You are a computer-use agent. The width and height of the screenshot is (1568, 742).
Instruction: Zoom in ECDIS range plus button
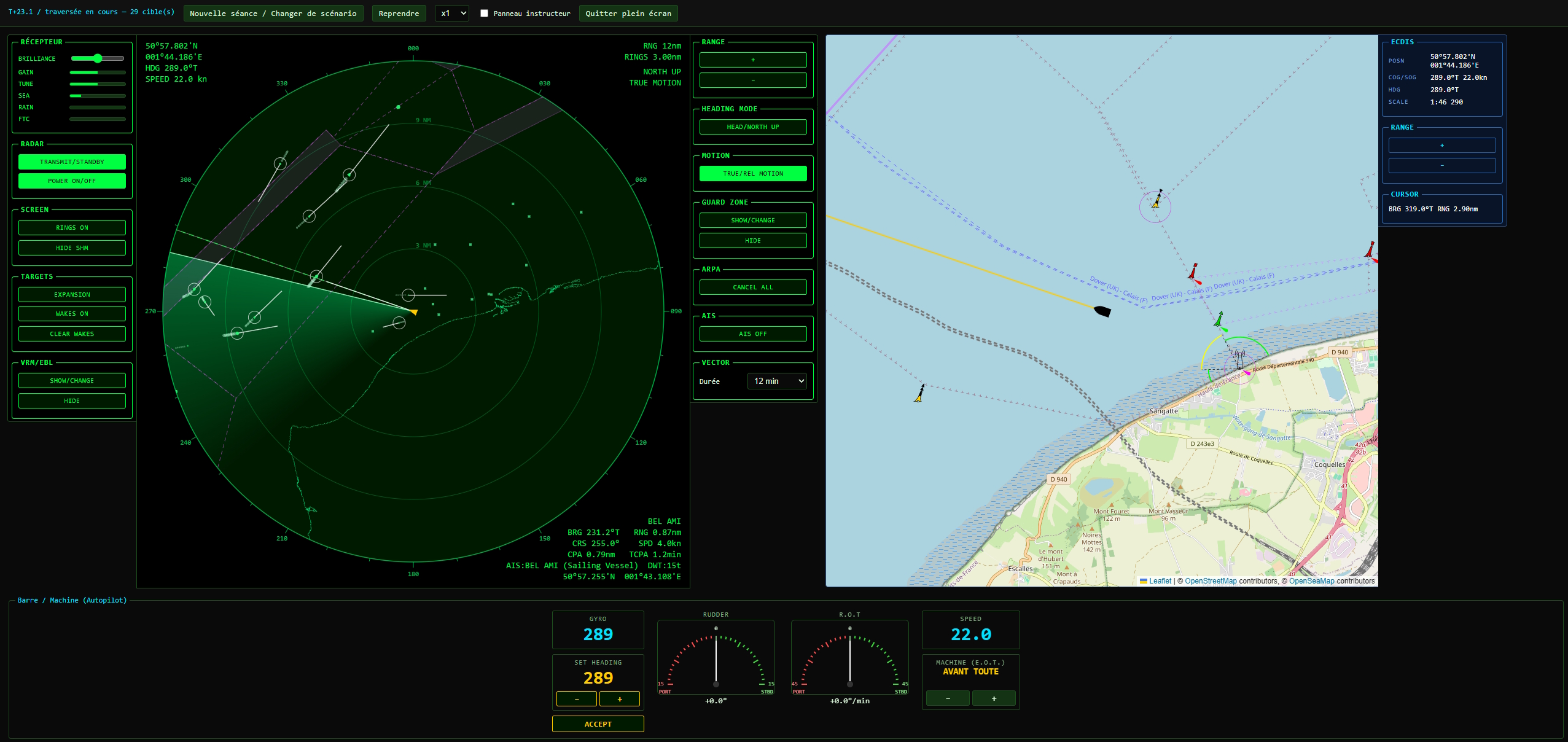1442,146
